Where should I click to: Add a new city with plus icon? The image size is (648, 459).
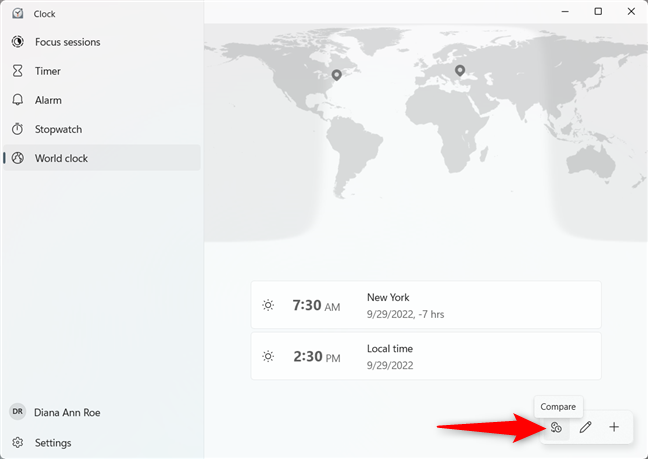(x=614, y=427)
